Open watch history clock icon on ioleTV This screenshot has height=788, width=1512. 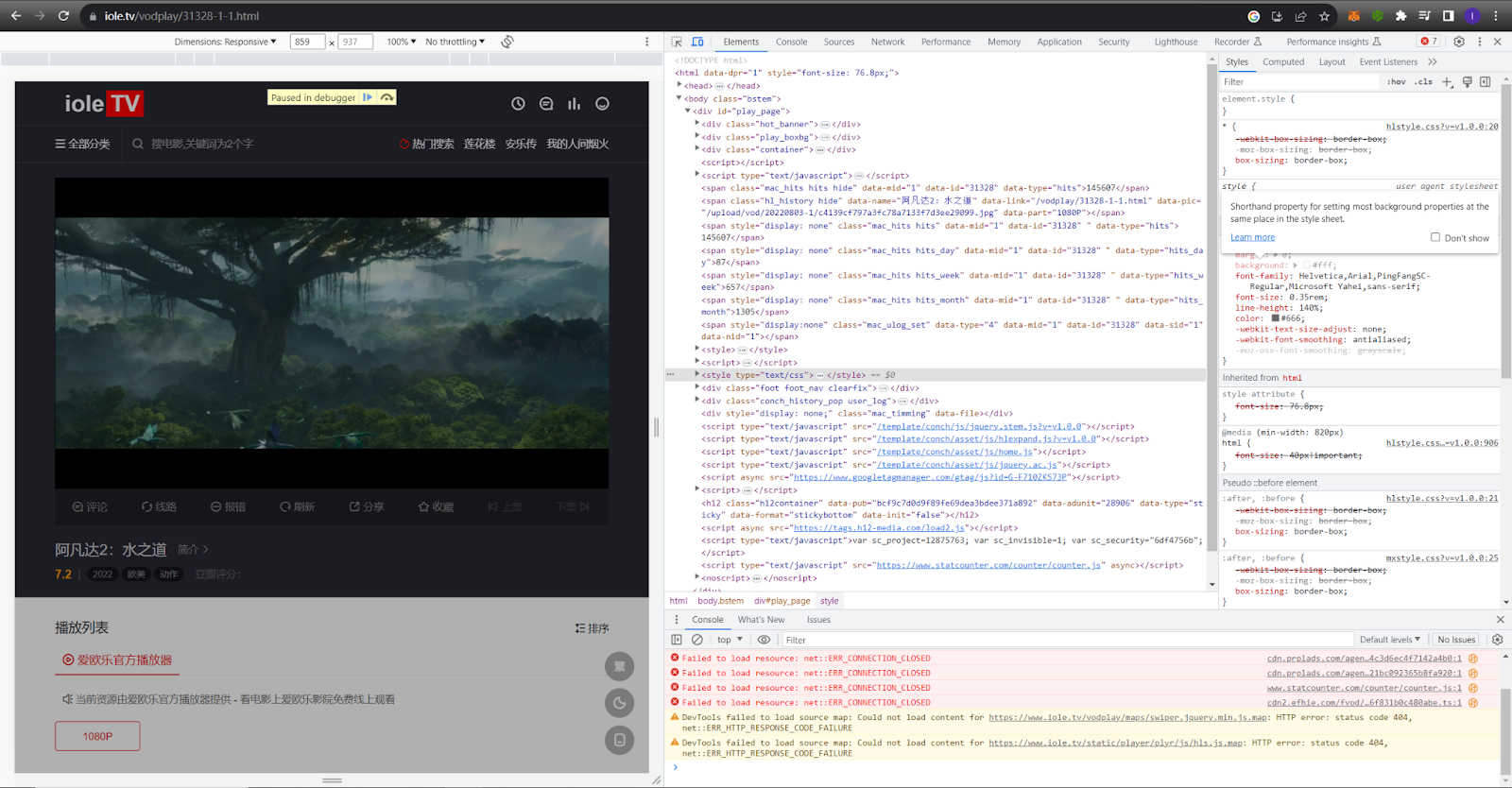518,104
